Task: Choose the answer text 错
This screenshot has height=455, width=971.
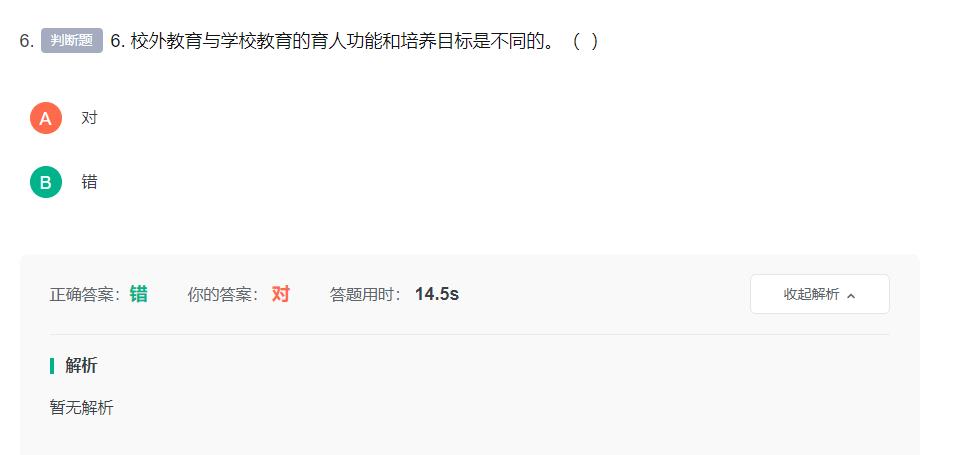Action: pos(89,182)
